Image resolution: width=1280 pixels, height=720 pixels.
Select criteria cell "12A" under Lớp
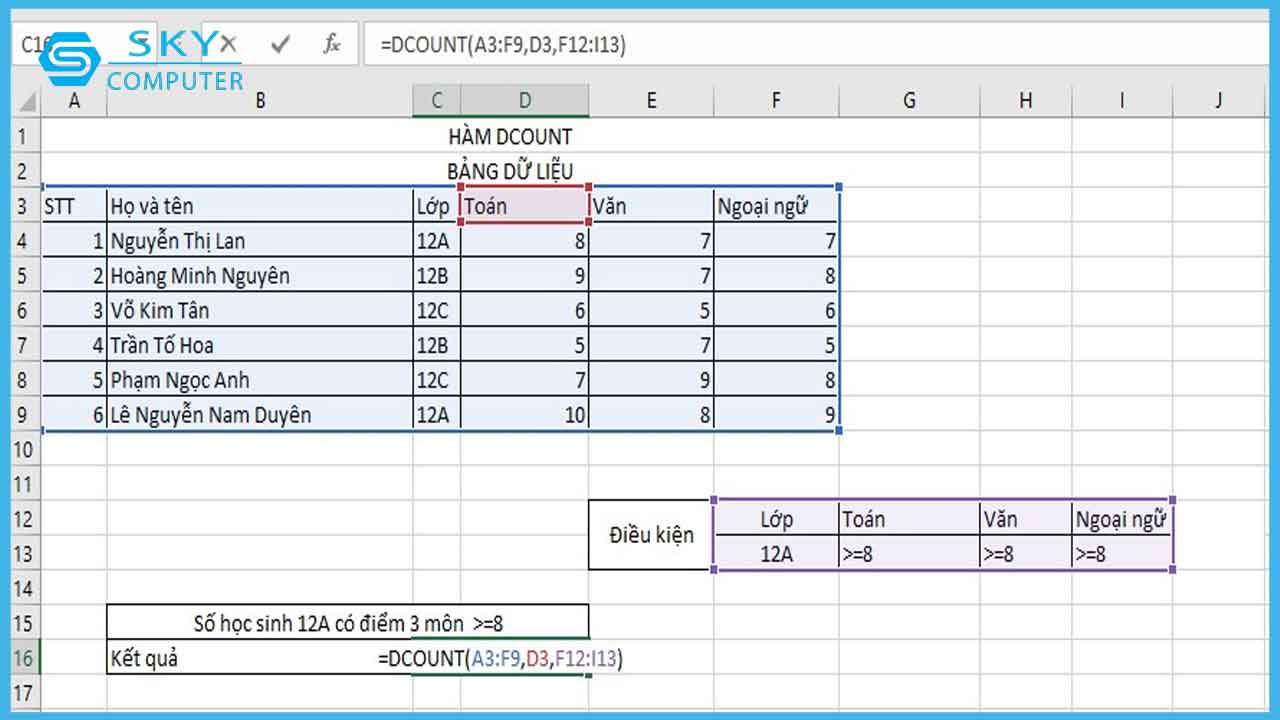pyautogui.click(x=776, y=553)
